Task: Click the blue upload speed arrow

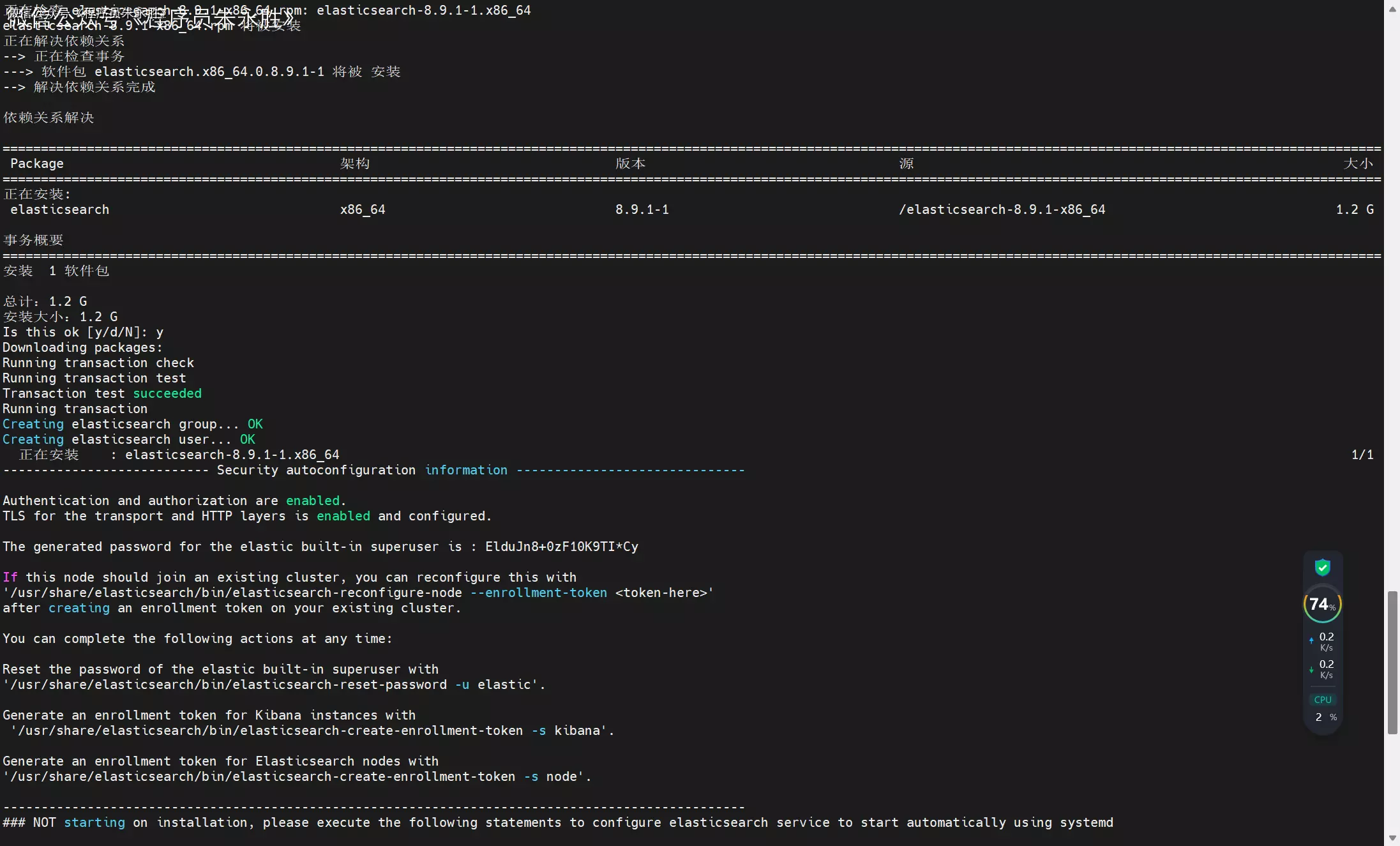Action: tap(1311, 640)
